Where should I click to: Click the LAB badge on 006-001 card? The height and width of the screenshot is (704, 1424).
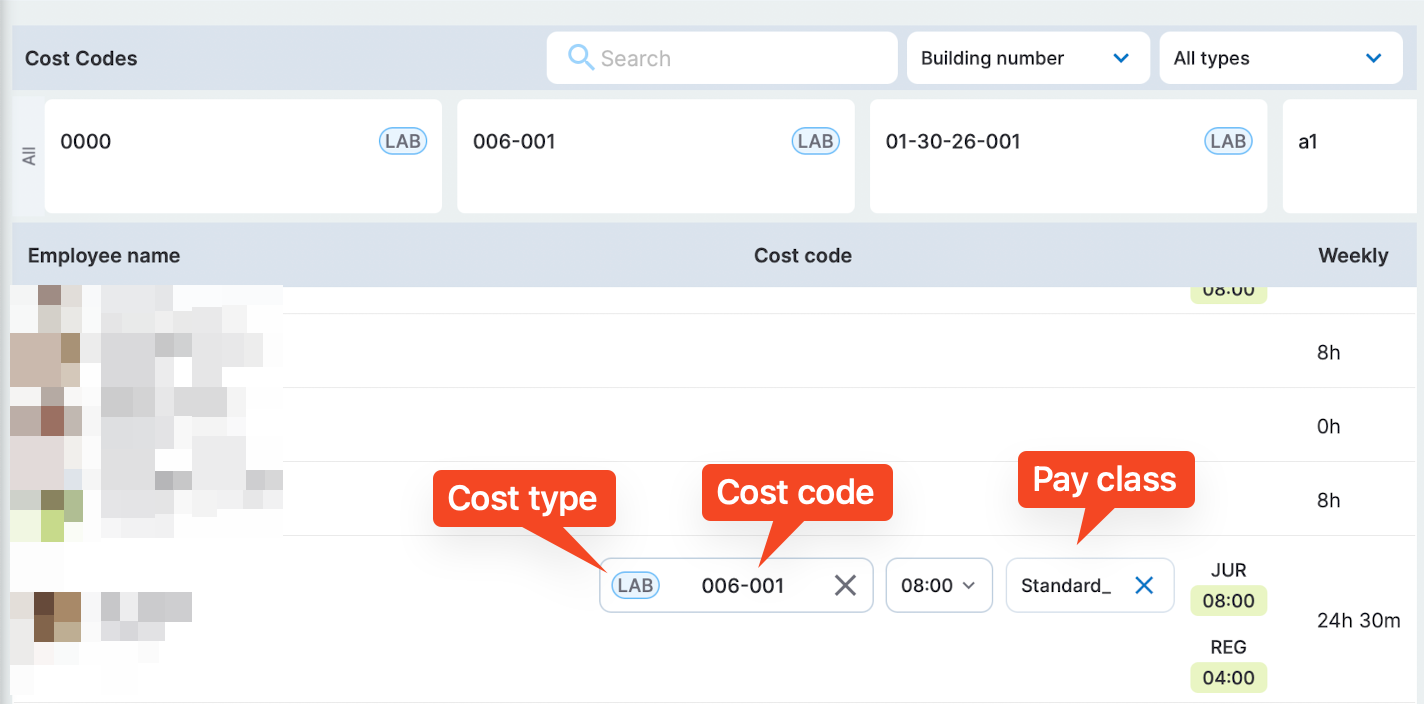[x=815, y=141]
